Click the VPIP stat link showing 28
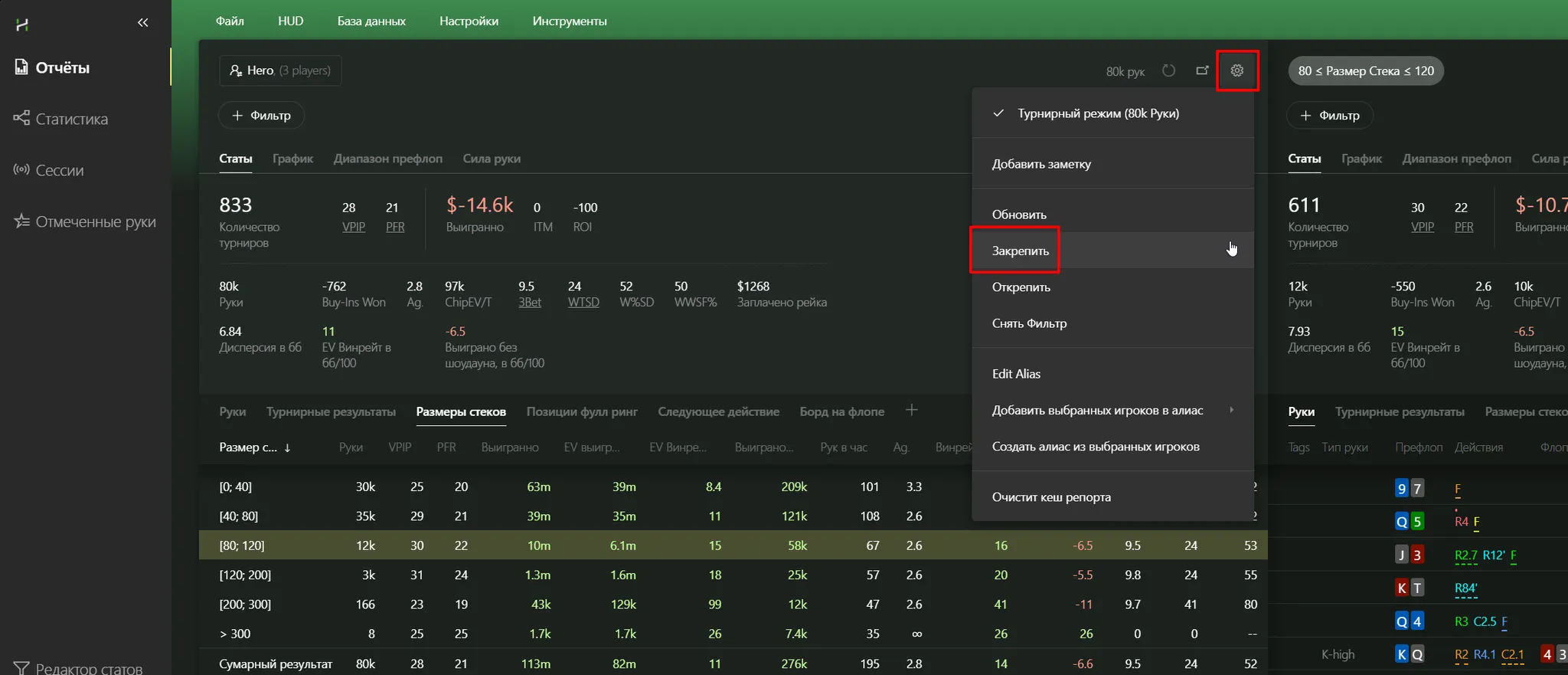The height and width of the screenshot is (675, 1568). pos(353,227)
